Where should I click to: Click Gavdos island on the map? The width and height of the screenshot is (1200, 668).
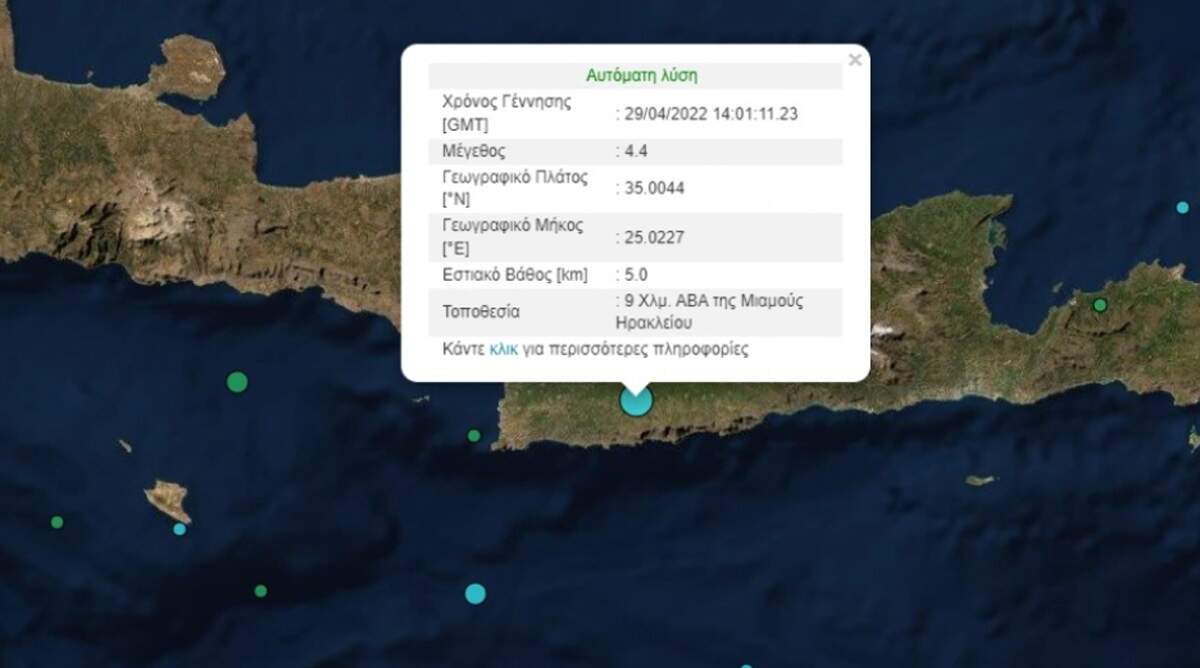tap(167, 498)
